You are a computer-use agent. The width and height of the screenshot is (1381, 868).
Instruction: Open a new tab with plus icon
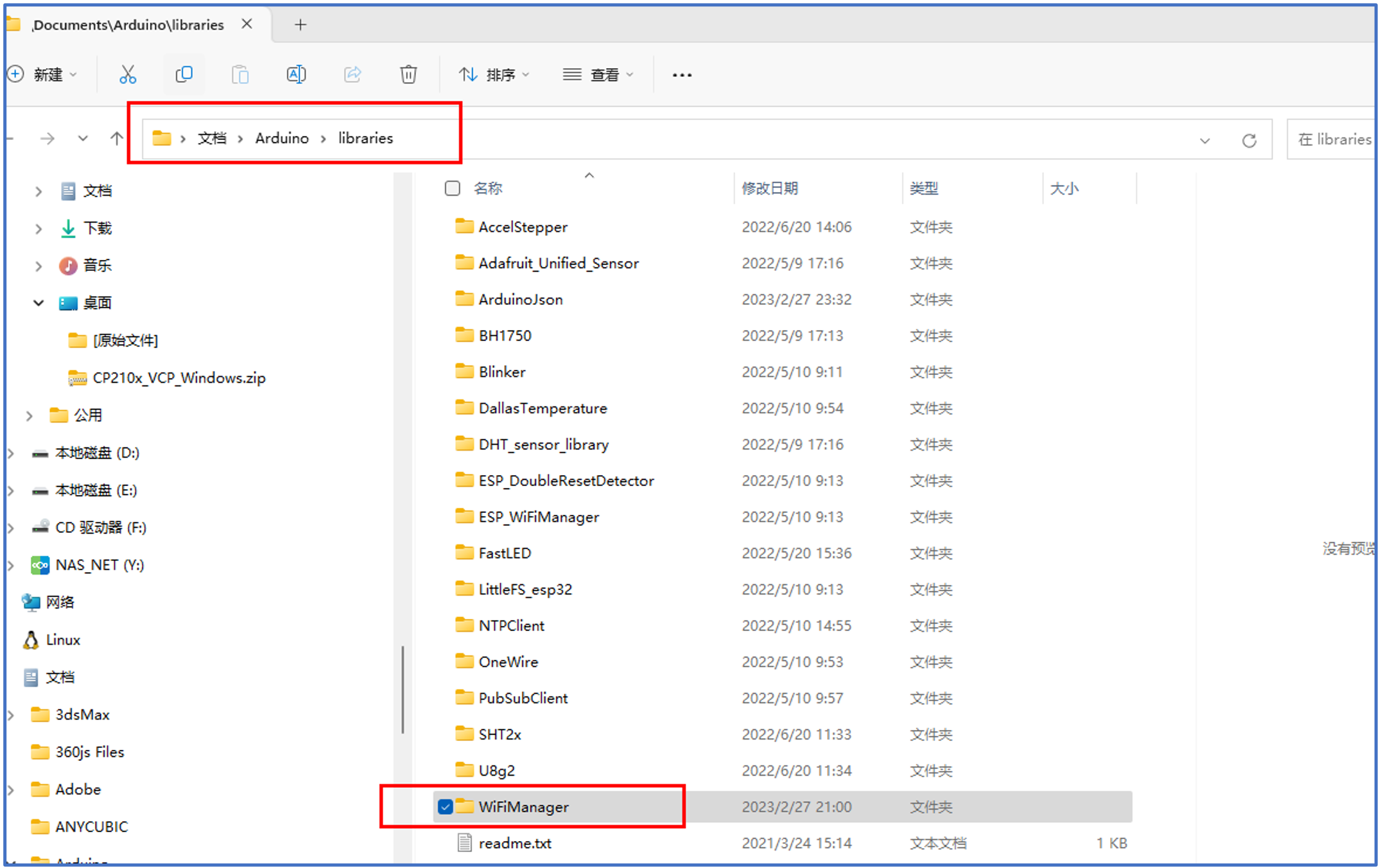coord(300,25)
